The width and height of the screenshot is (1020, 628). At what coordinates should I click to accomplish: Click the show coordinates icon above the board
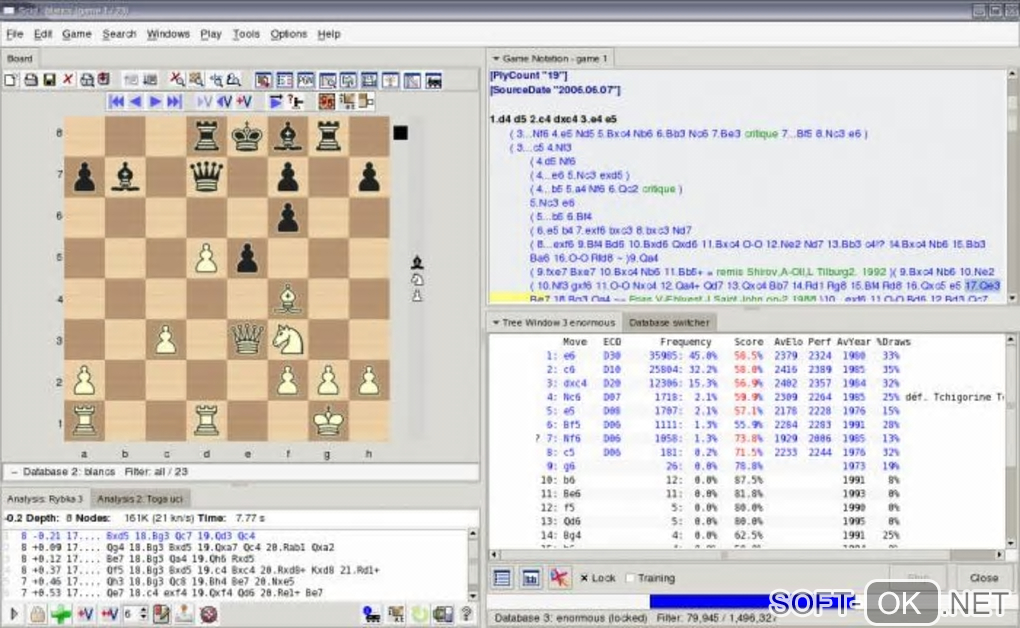[x=347, y=102]
